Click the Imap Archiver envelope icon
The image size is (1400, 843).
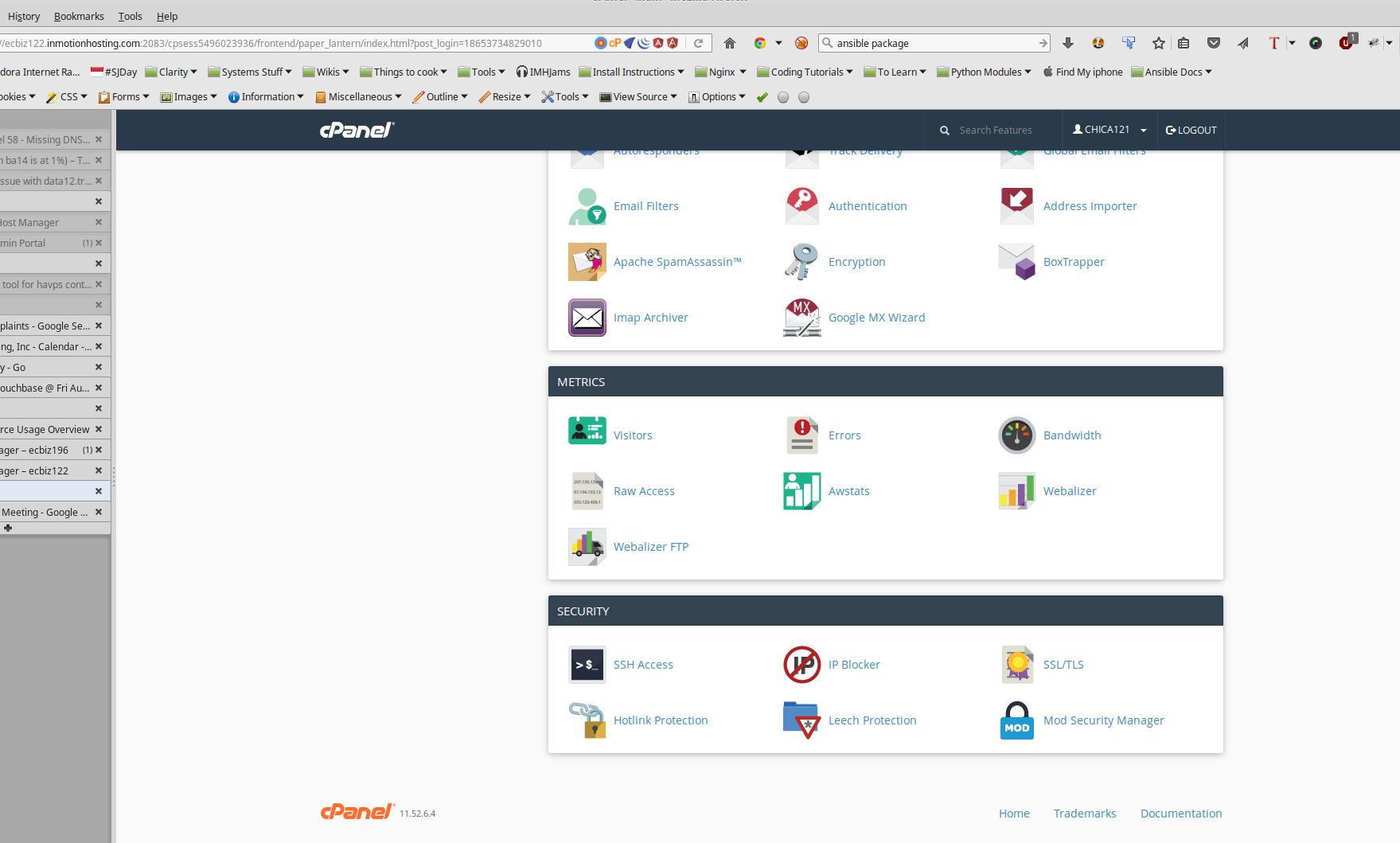point(587,318)
